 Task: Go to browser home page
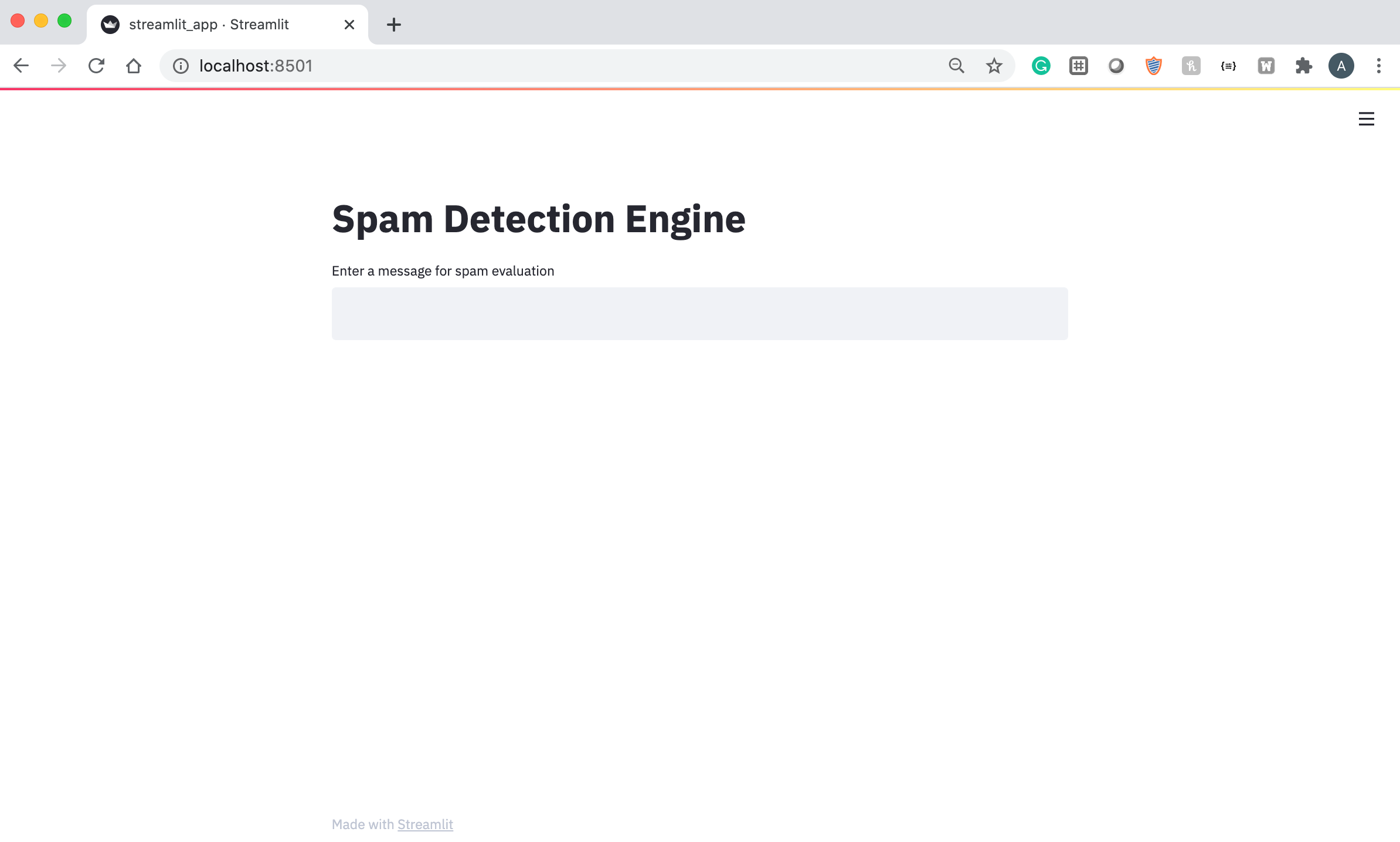(x=134, y=66)
